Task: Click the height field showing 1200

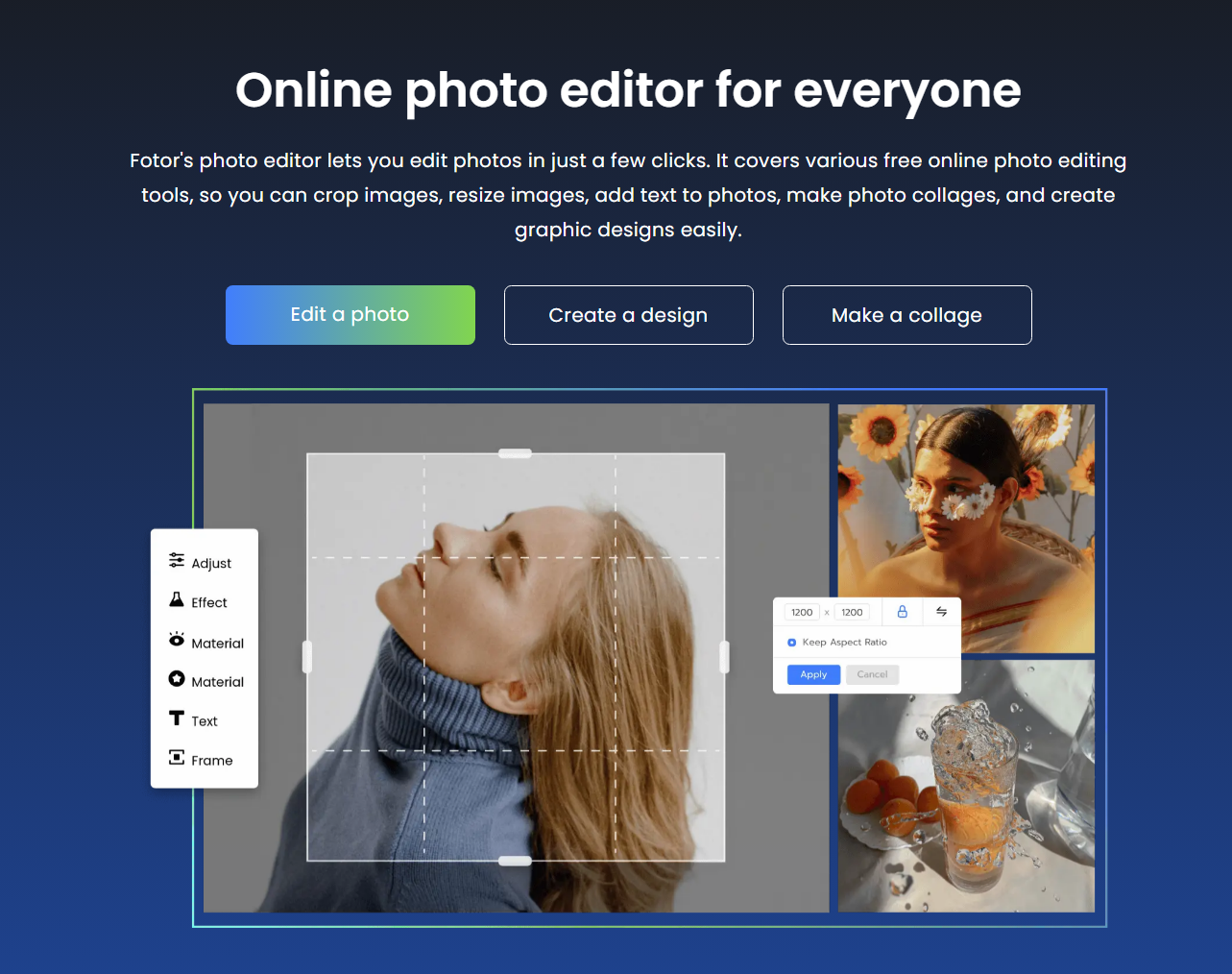Action: point(853,612)
